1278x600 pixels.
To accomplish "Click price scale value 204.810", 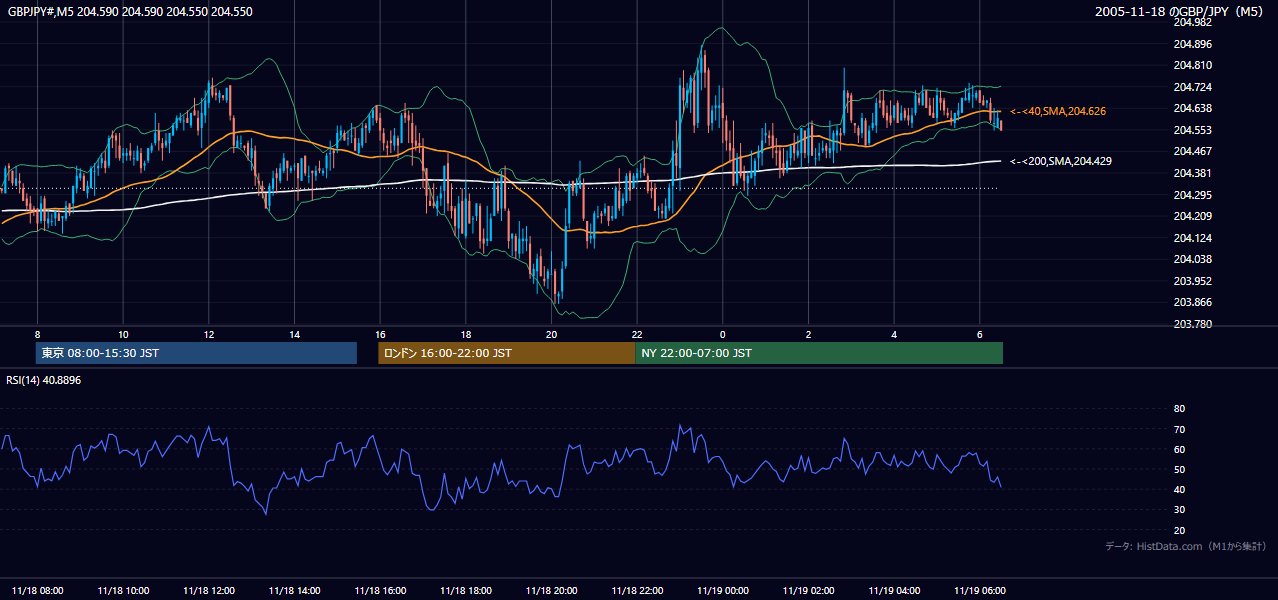I will pyautogui.click(x=1192, y=65).
